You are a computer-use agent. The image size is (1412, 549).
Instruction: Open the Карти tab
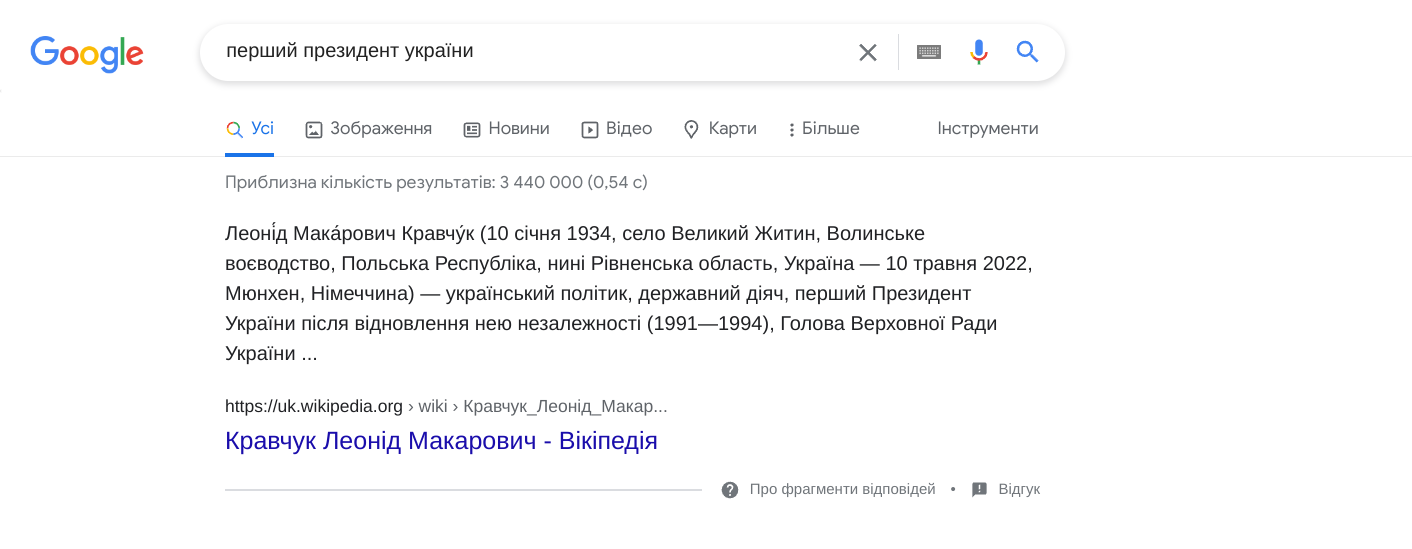coord(720,129)
